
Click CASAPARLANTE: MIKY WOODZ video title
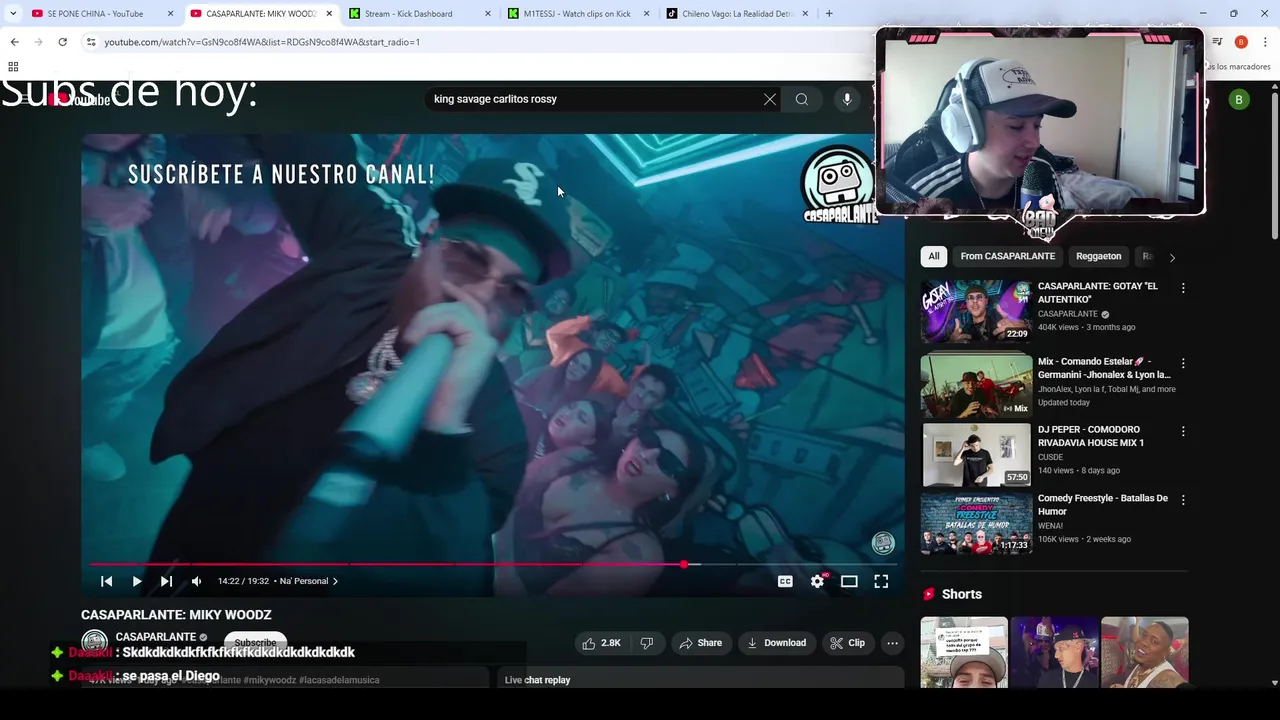tap(176, 615)
